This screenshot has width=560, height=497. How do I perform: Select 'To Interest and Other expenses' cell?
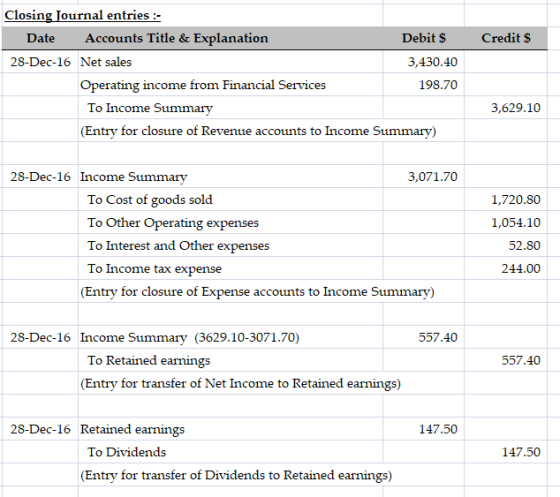(178, 246)
